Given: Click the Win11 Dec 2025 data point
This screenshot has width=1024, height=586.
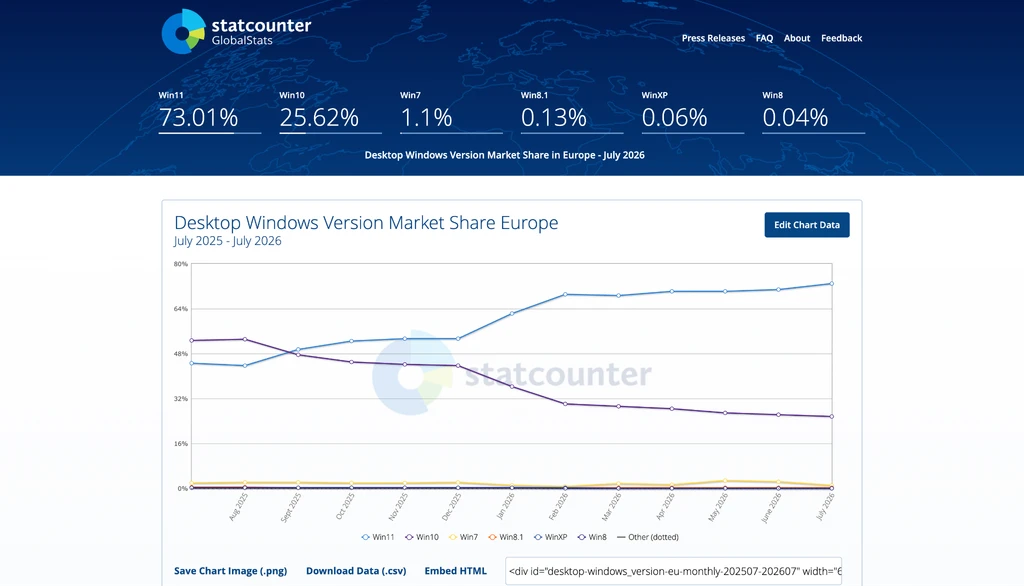Looking at the screenshot, I should pos(458,338).
